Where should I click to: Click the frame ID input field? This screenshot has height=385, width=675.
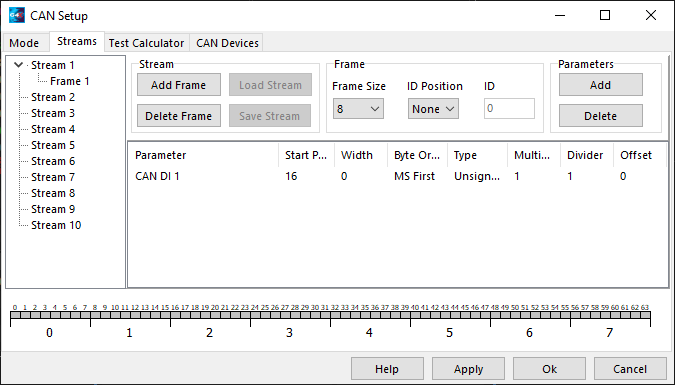tap(509, 109)
